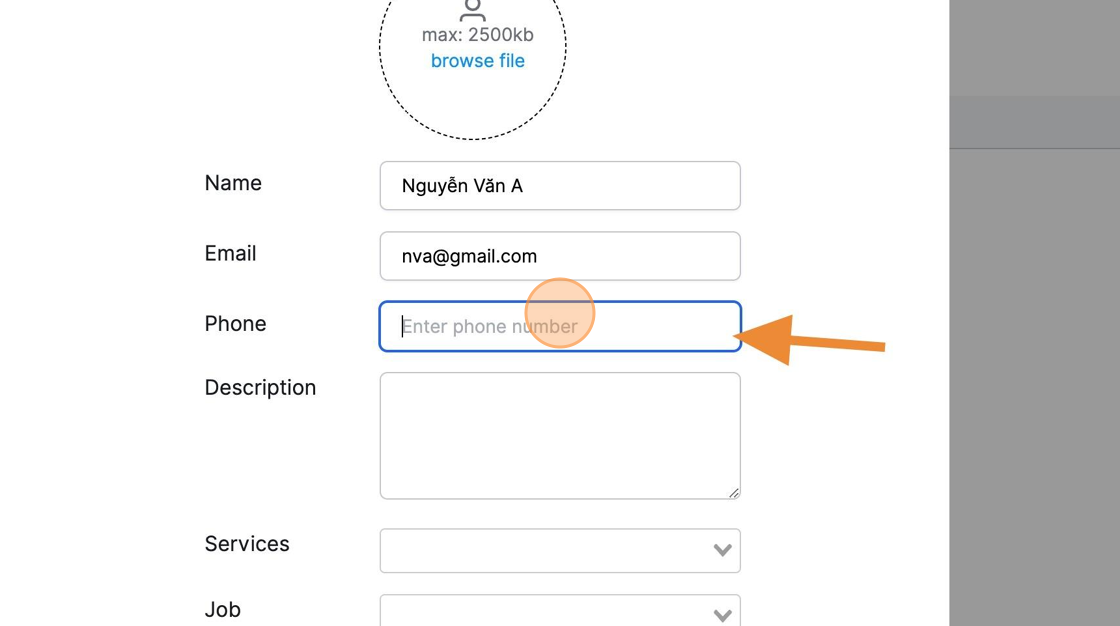Click the Email field with nva@gmail.com
Viewport: 1120px width, 626px height.
point(560,256)
